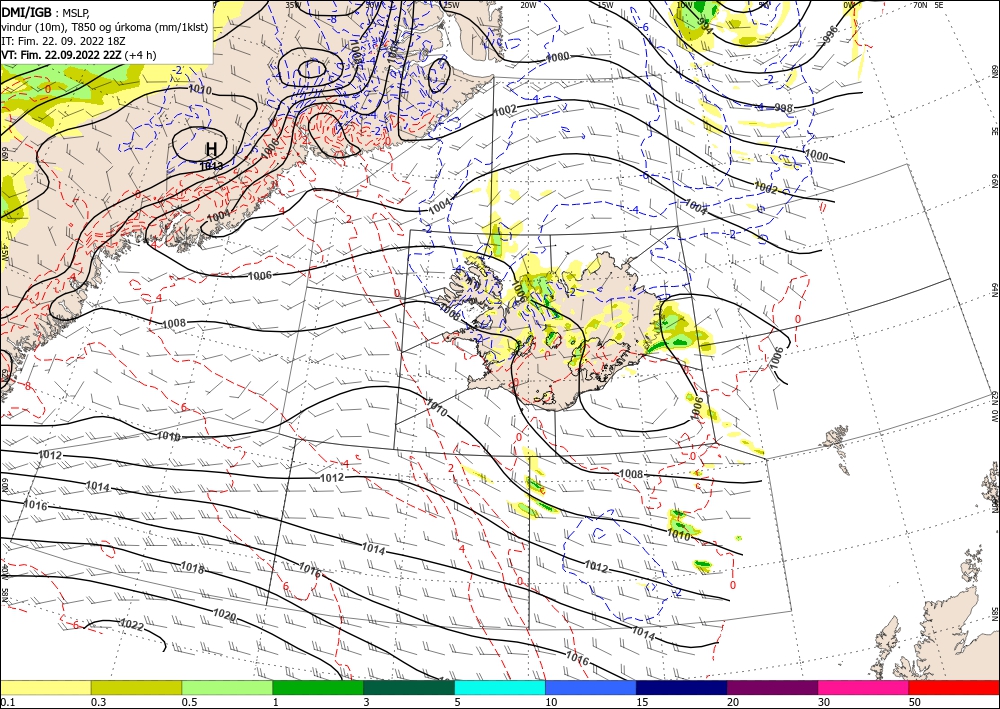
Task: Click the purple 20–30 legend band
Action: [772, 687]
